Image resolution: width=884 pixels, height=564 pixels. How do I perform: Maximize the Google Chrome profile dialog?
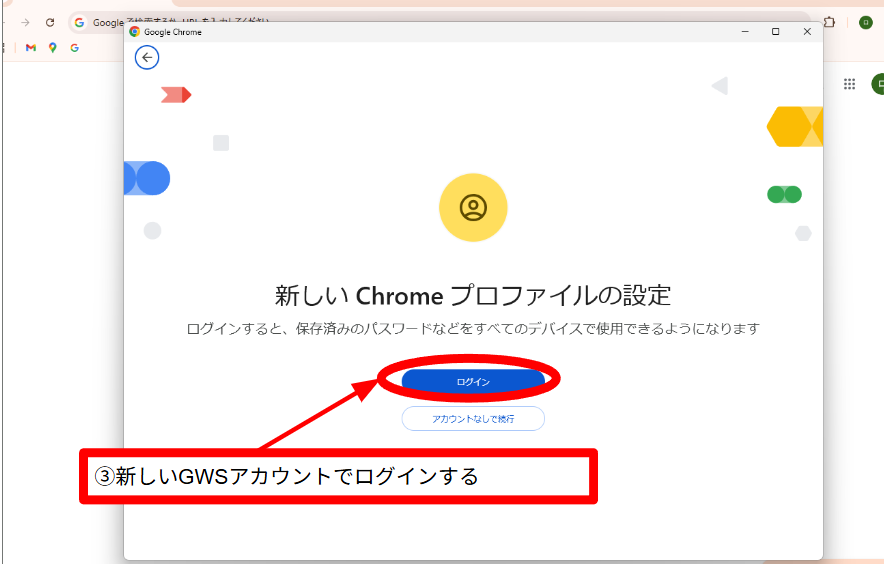click(775, 32)
